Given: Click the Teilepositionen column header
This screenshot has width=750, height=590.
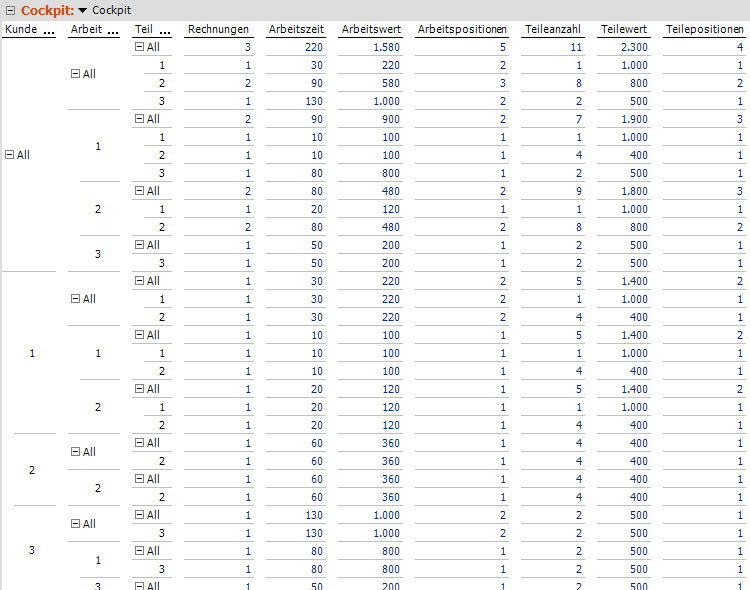Looking at the screenshot, I should 704,30.
